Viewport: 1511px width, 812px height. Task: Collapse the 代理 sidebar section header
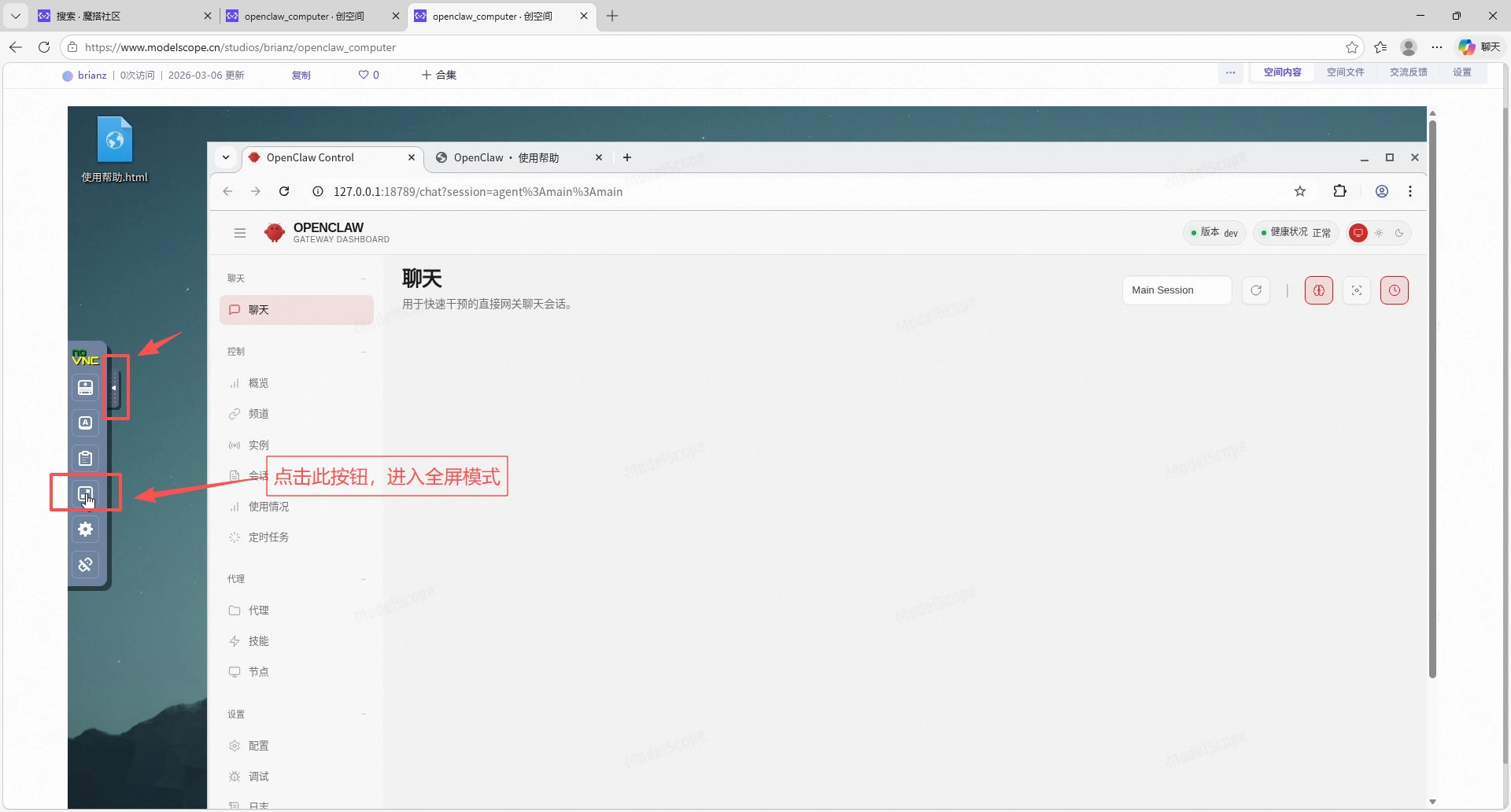coord(297,579)
